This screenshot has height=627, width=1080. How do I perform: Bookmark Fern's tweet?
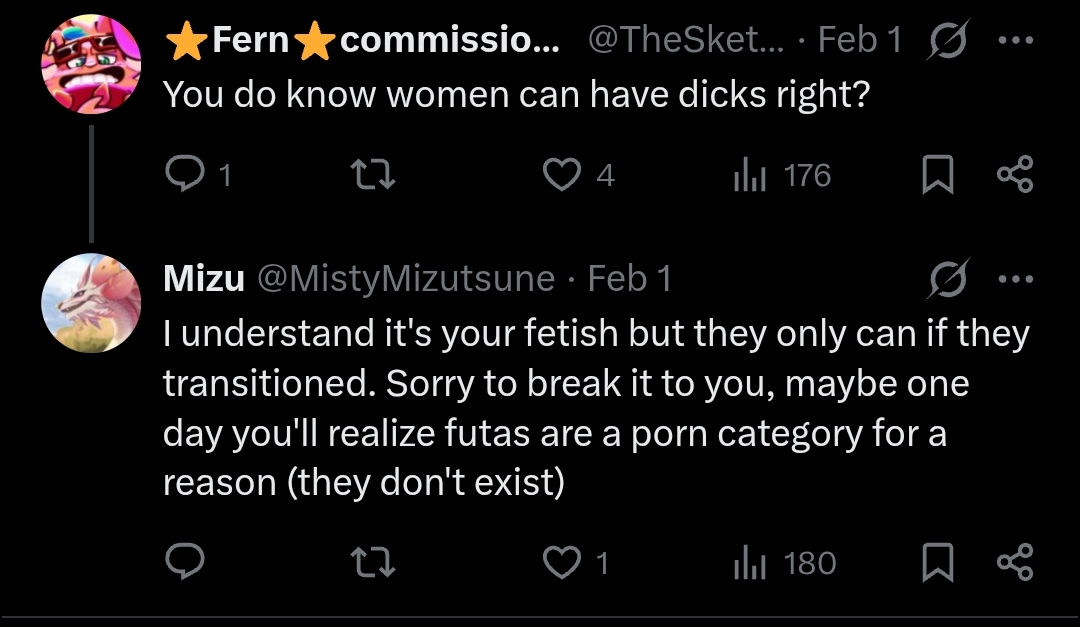click(x=936, y=176)
